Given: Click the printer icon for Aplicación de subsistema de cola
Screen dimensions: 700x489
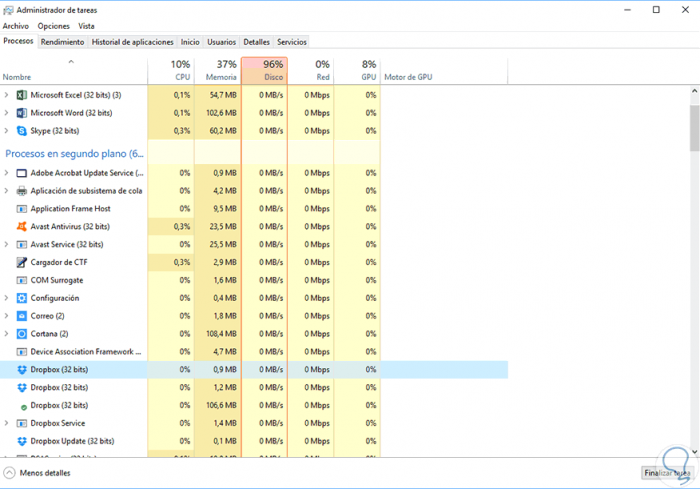Looking at the screenshot, I should click(21, 191).
